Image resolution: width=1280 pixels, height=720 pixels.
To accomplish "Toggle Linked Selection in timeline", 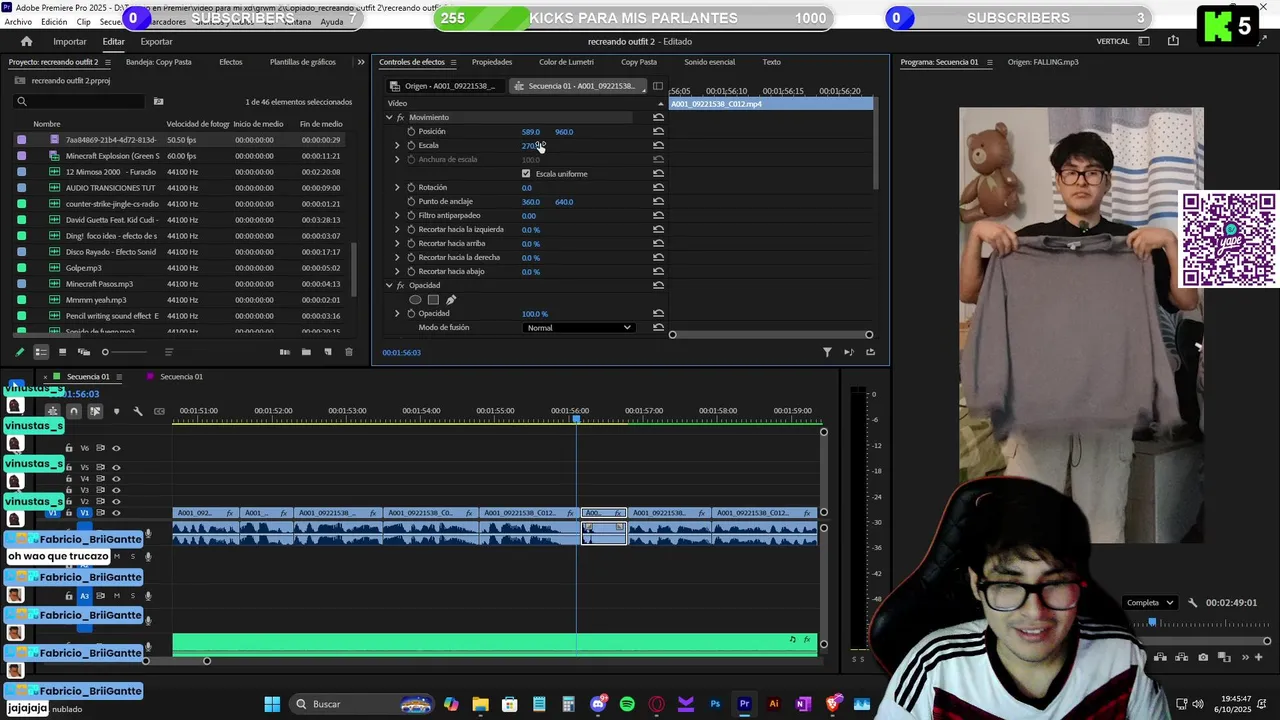I will point(95,411).
